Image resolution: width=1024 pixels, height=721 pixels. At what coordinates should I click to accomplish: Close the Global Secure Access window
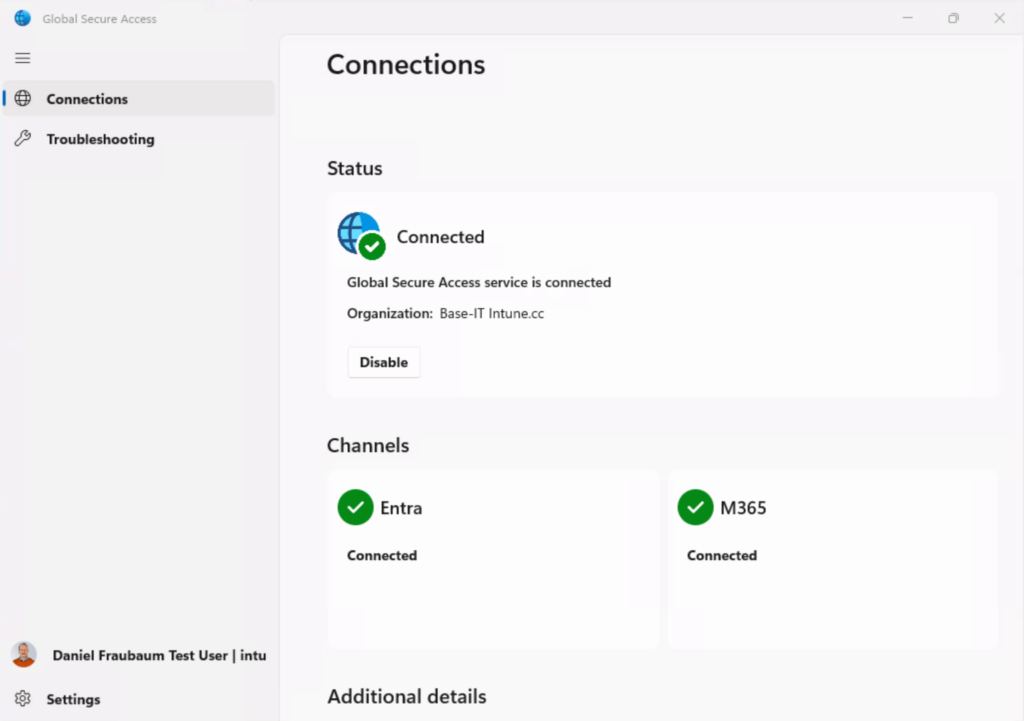(999, 18)
